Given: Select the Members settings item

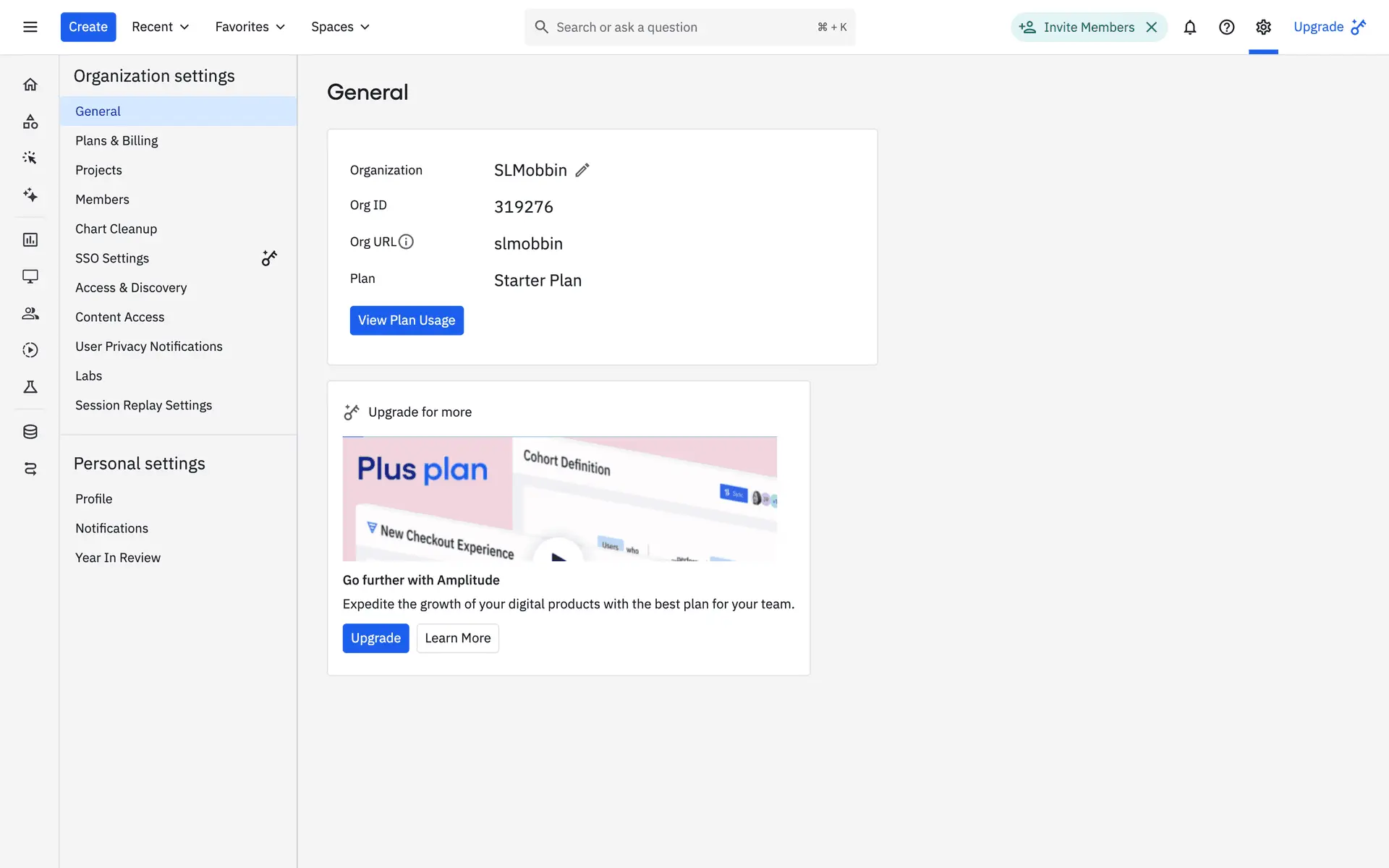Looking at the screenshot, I should click(x=102, y=199).
